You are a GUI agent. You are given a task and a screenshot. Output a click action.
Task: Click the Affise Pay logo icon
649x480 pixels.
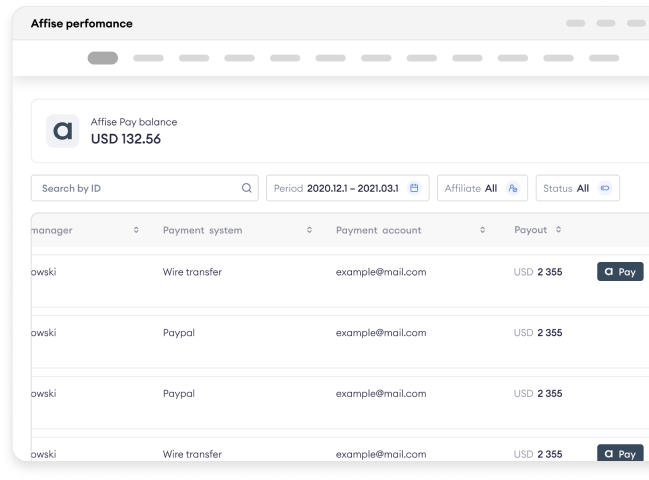coord(62,131)
